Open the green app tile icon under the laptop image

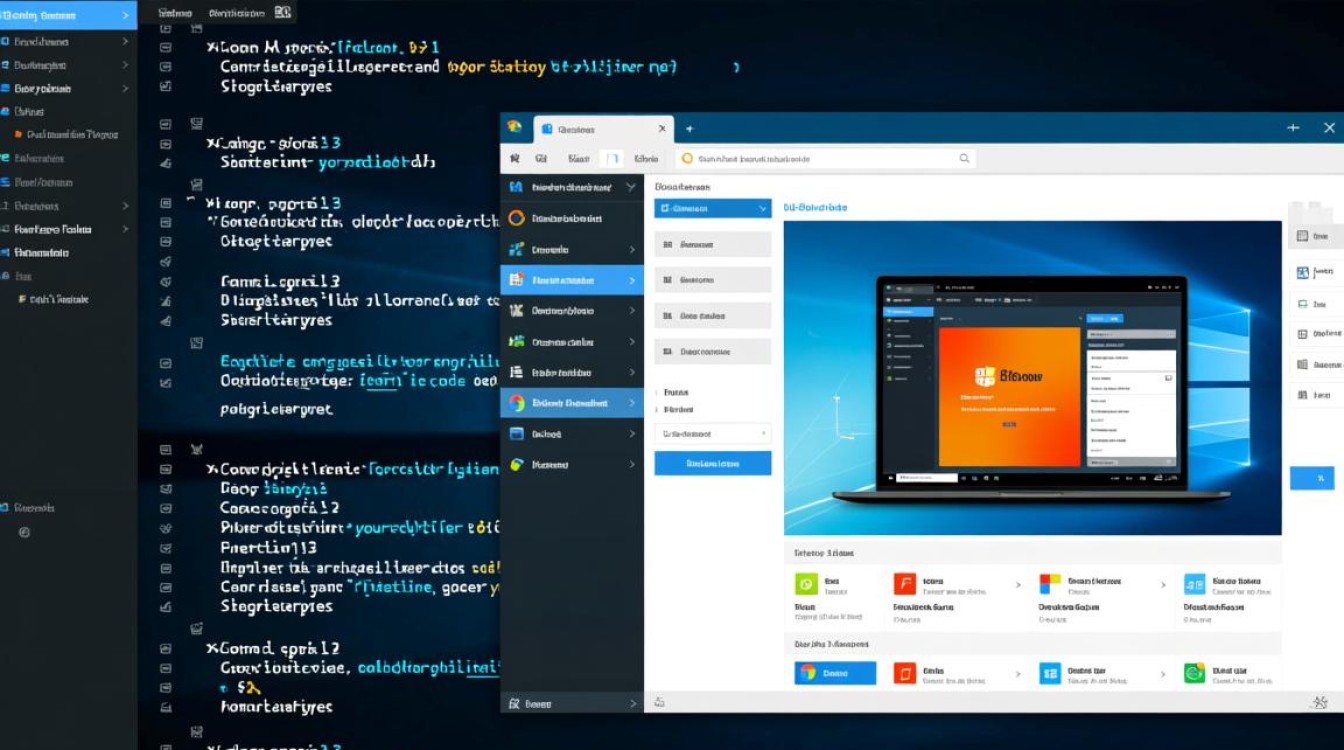pyautogui.click(x=806, y=584)
